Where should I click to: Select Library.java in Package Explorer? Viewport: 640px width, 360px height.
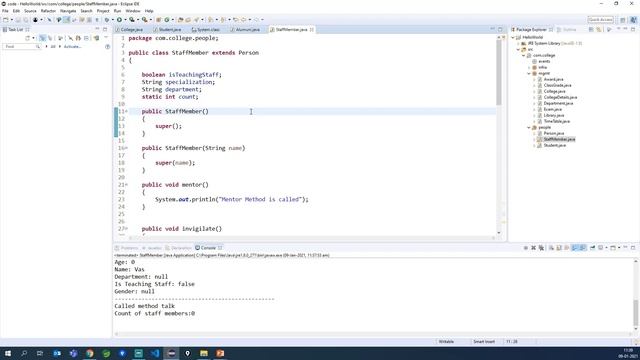tap(553, 116)
